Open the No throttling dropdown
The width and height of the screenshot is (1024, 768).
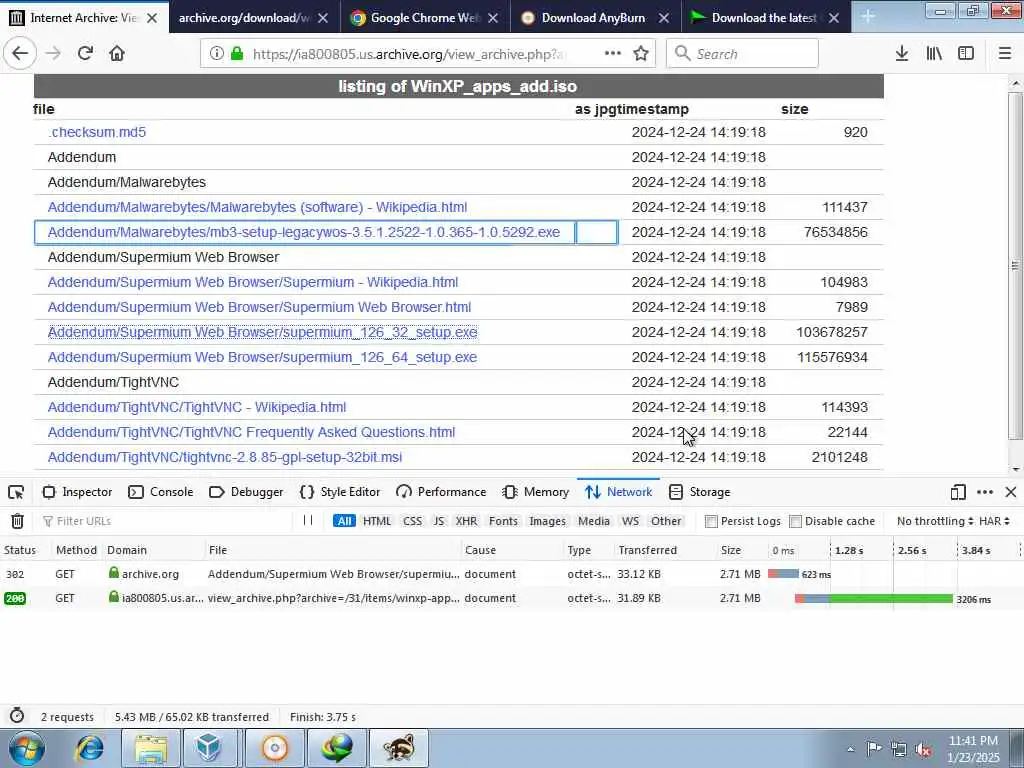tap(935, 521)
